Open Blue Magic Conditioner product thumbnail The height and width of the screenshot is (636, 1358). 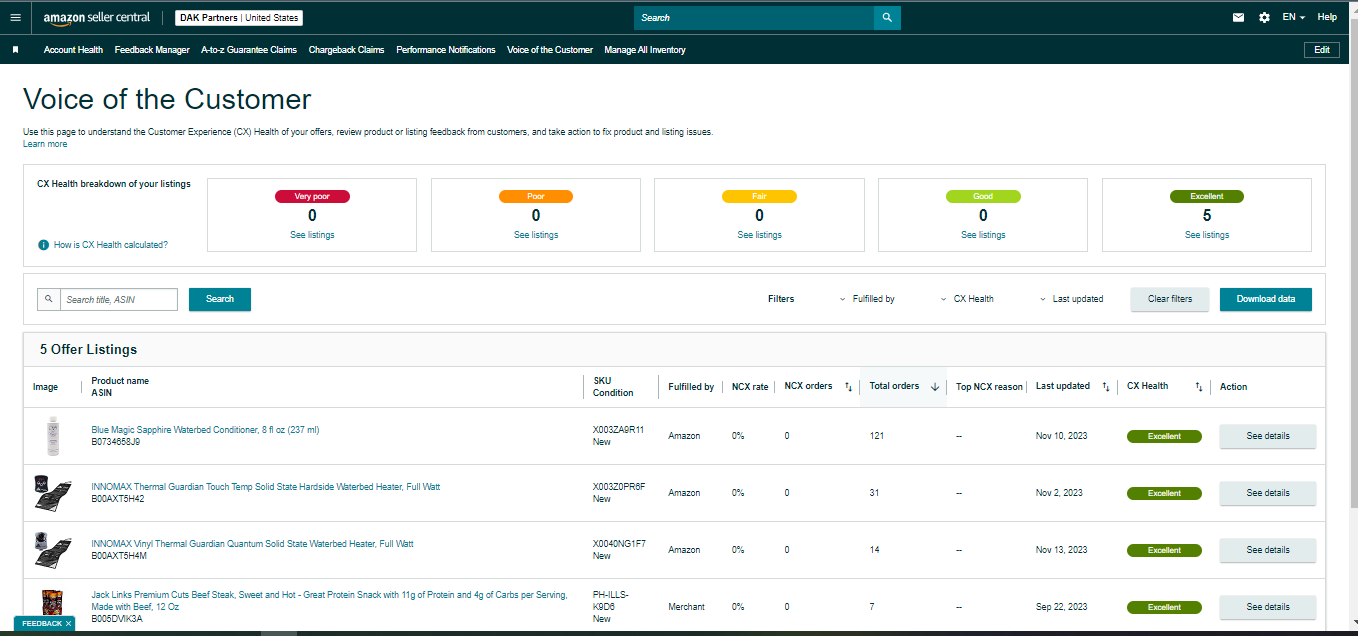pos(52,436)
